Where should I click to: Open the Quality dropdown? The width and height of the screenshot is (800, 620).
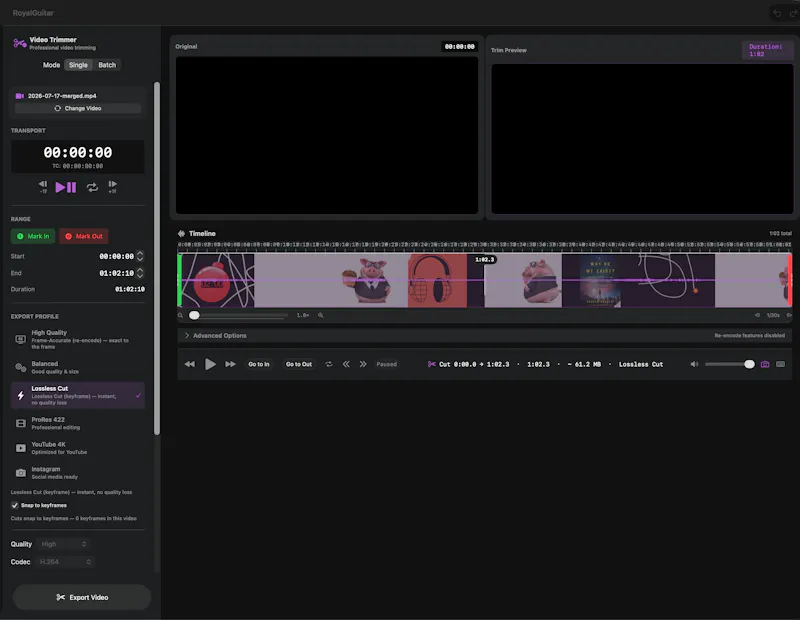tap(64, 544)
